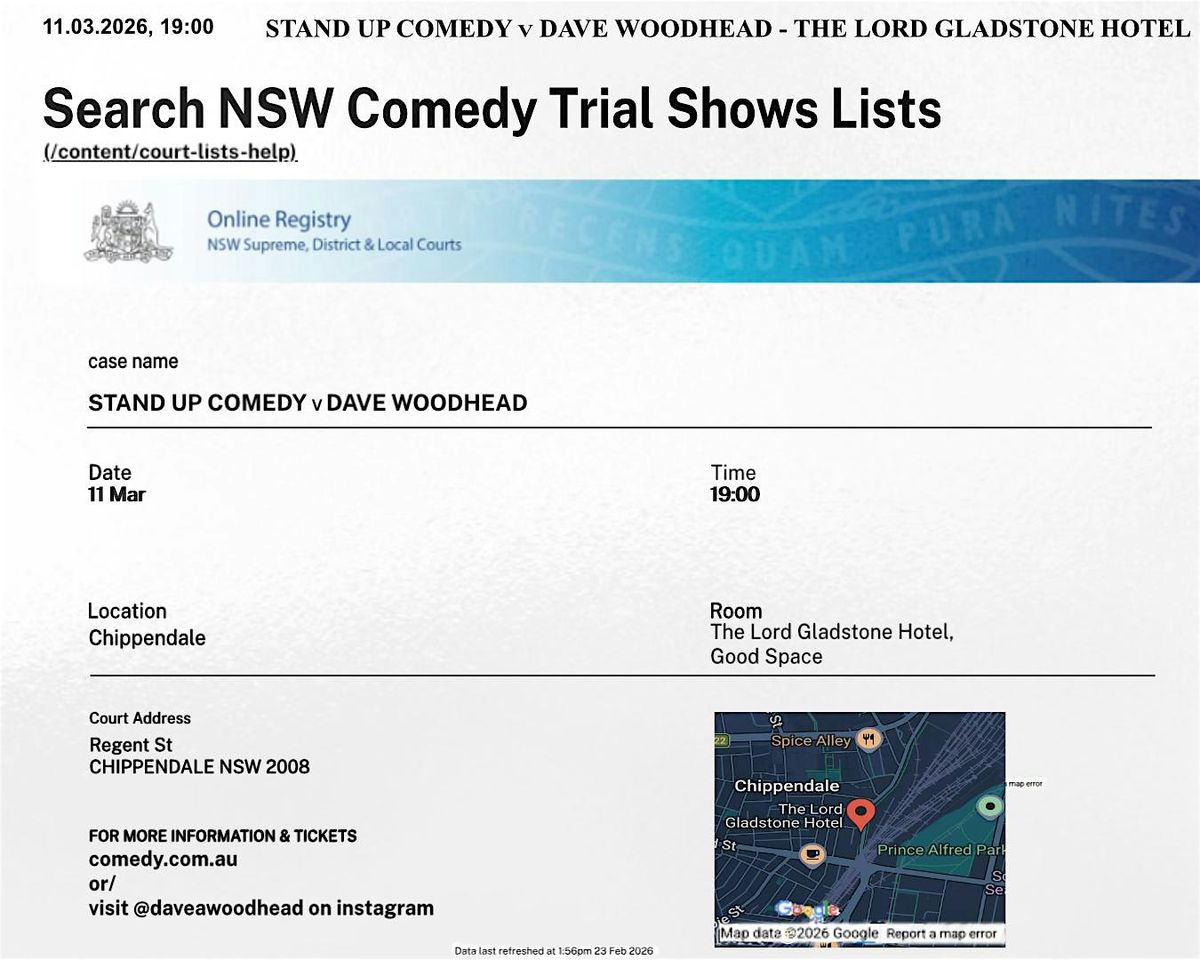
Task: Click the case name STAND UP COMEDY v DAVE WOODHEAD
Action: tap(307, 403)
